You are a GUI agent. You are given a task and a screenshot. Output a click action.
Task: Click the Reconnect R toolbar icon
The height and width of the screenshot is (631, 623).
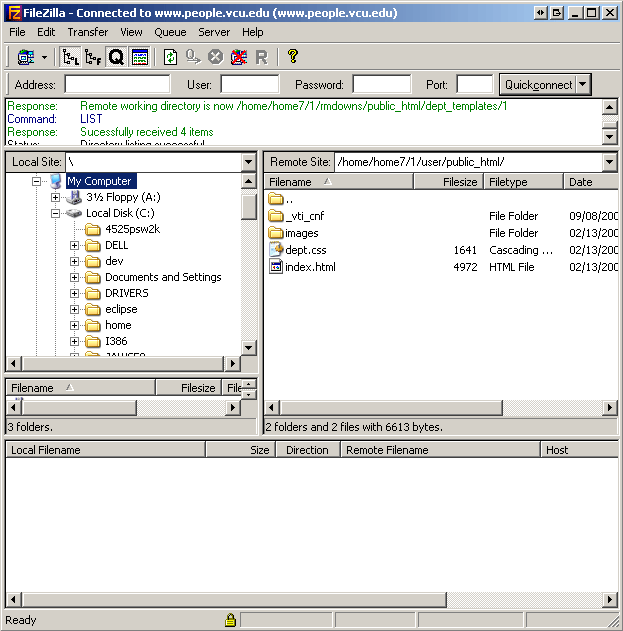point(262,57)
